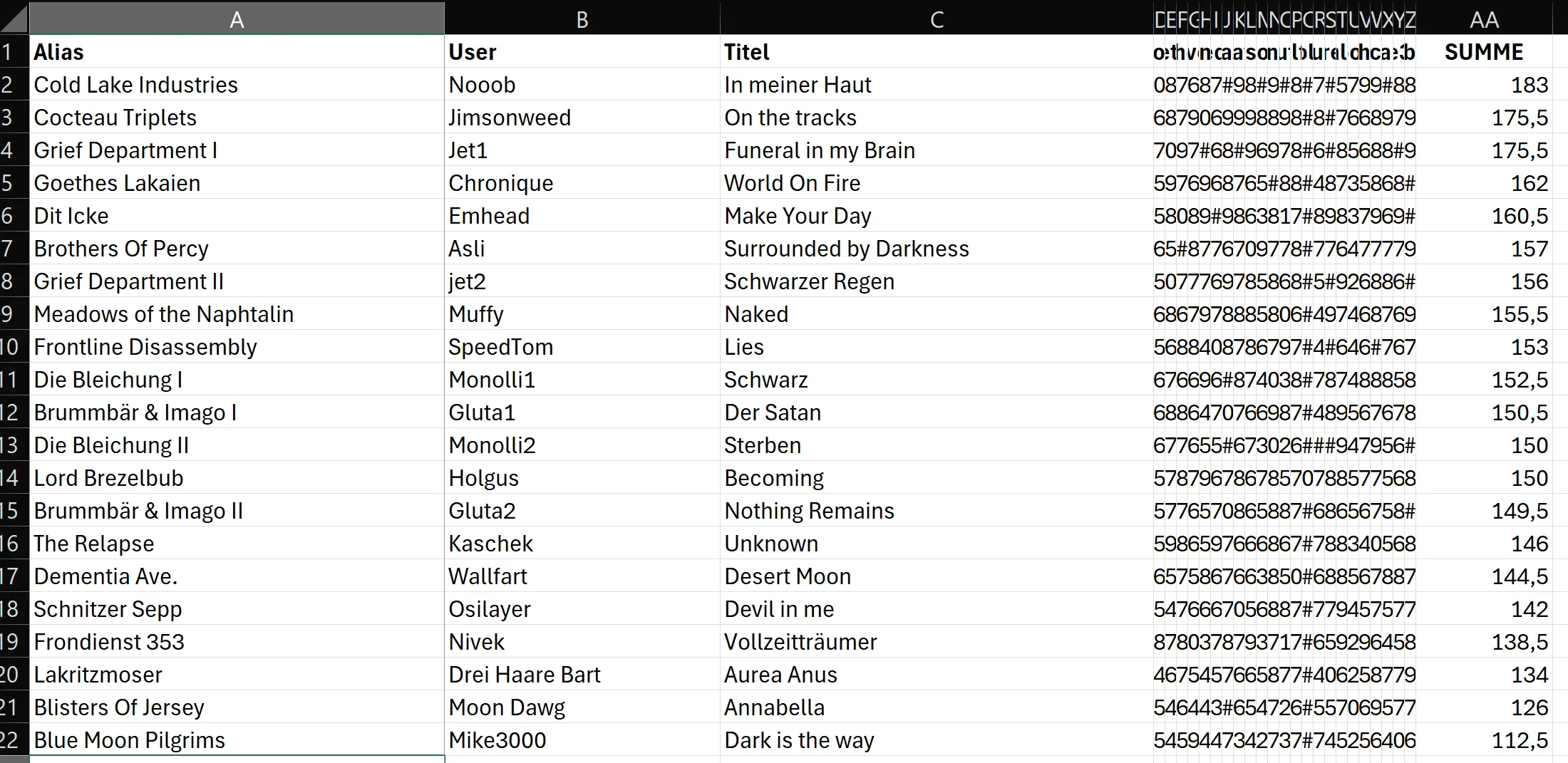Select the Cold Lake Industries cell
Image resolution: width=1568 pixels, height=763 pixels.
(237, 84)
